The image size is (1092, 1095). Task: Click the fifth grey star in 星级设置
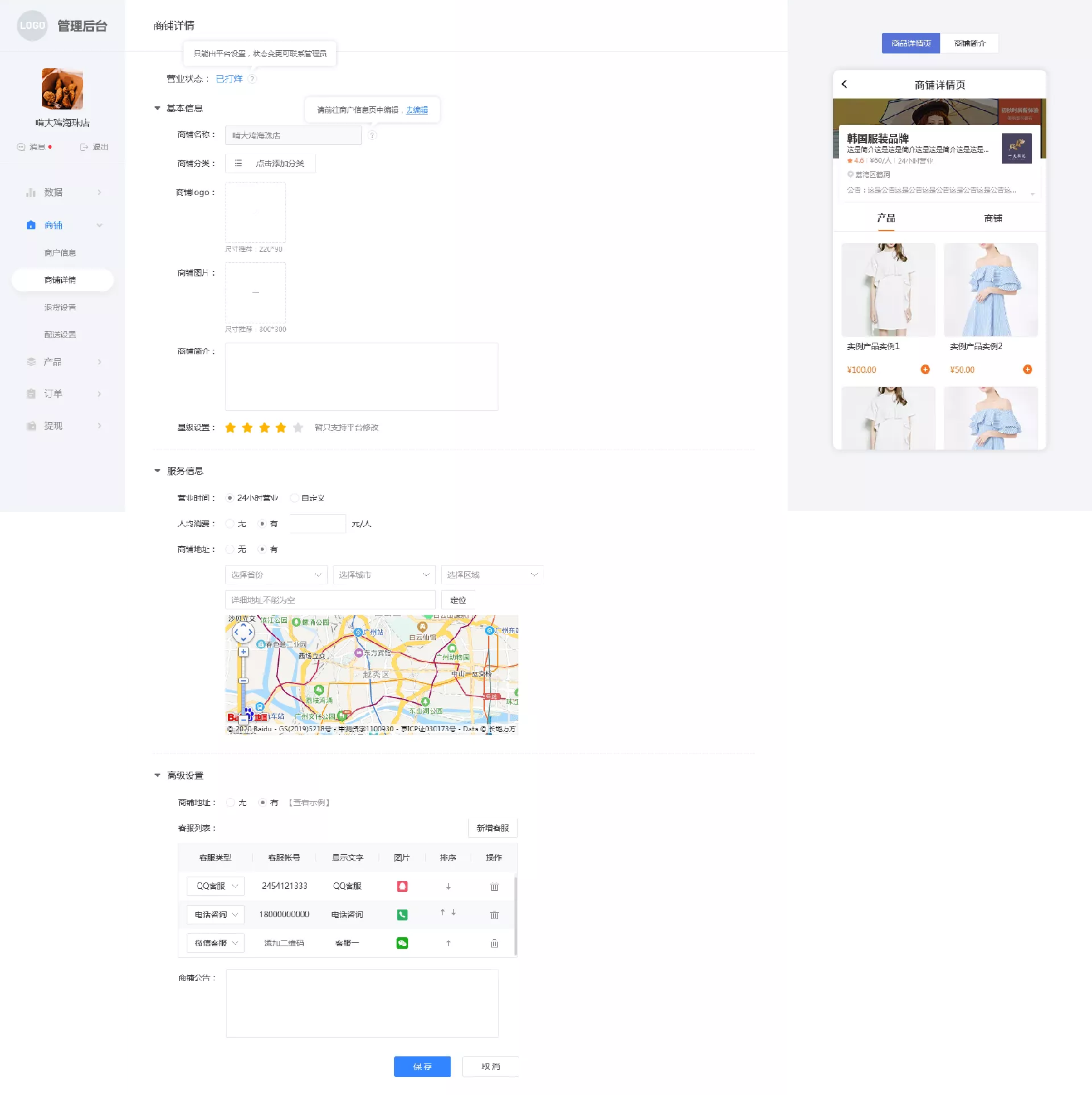[298, 428]
